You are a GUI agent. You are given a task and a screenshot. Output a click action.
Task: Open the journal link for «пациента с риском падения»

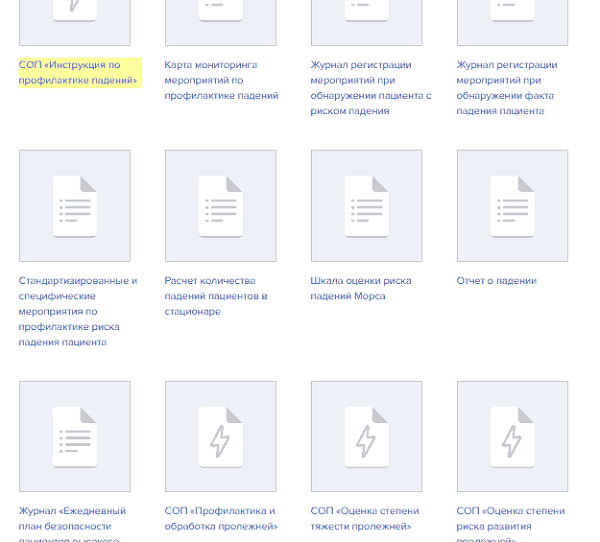[370, 88]
